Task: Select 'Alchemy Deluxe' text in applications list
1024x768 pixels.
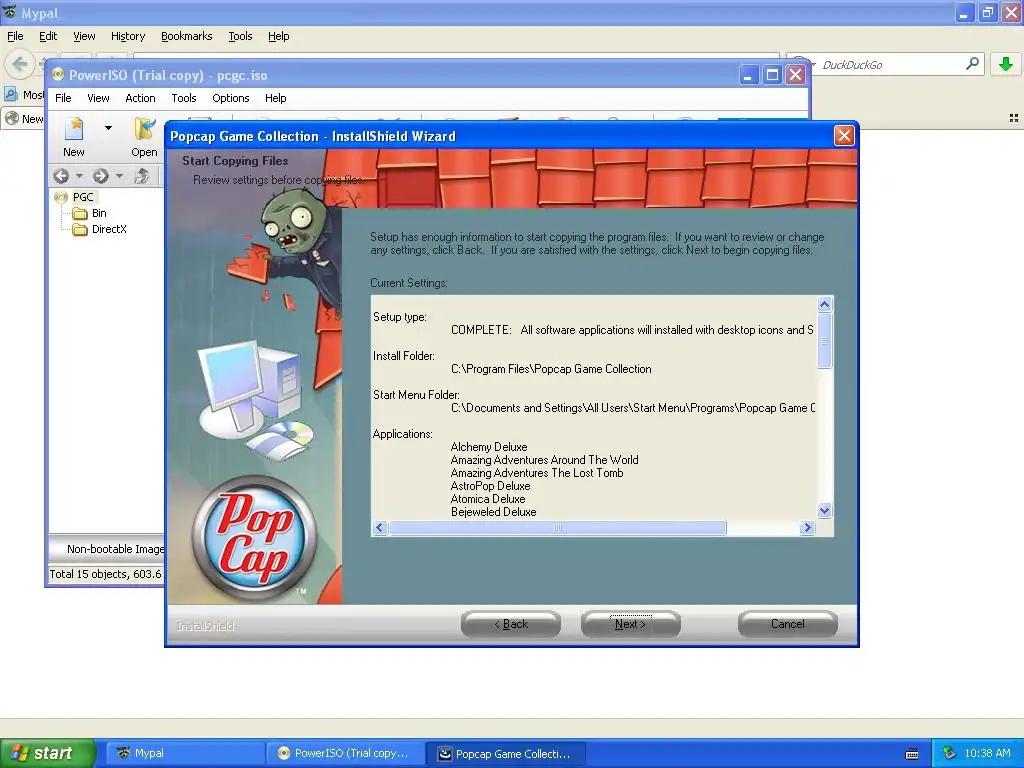Action: click(x=489, y=447)
